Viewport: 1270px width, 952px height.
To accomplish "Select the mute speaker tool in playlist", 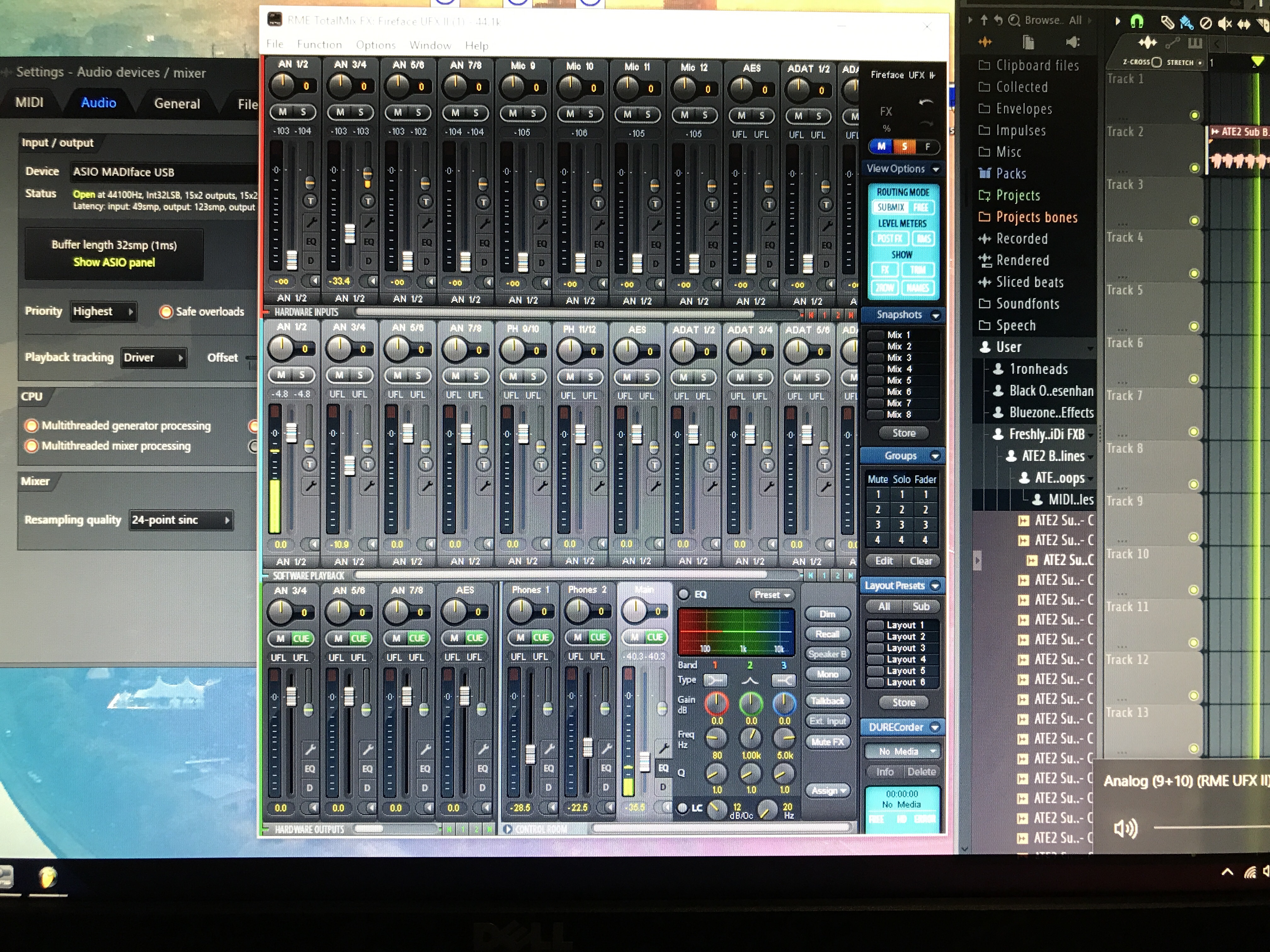I will point(1225,23).
